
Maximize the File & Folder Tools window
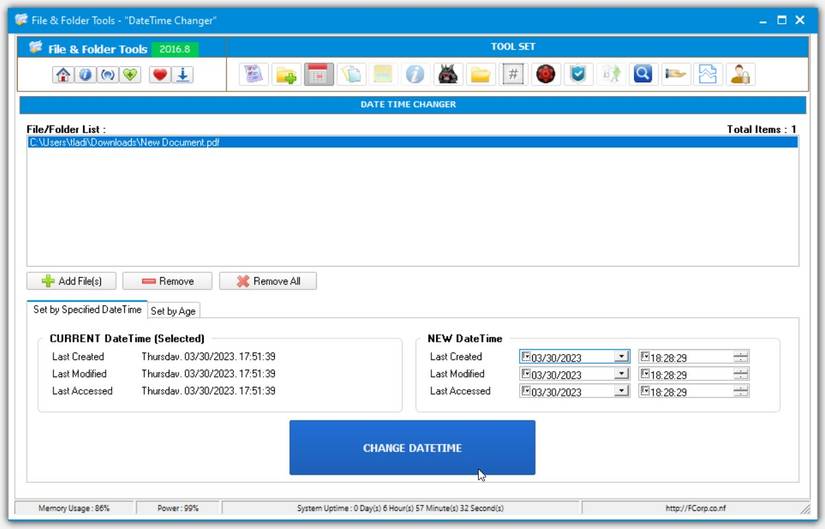782,20
